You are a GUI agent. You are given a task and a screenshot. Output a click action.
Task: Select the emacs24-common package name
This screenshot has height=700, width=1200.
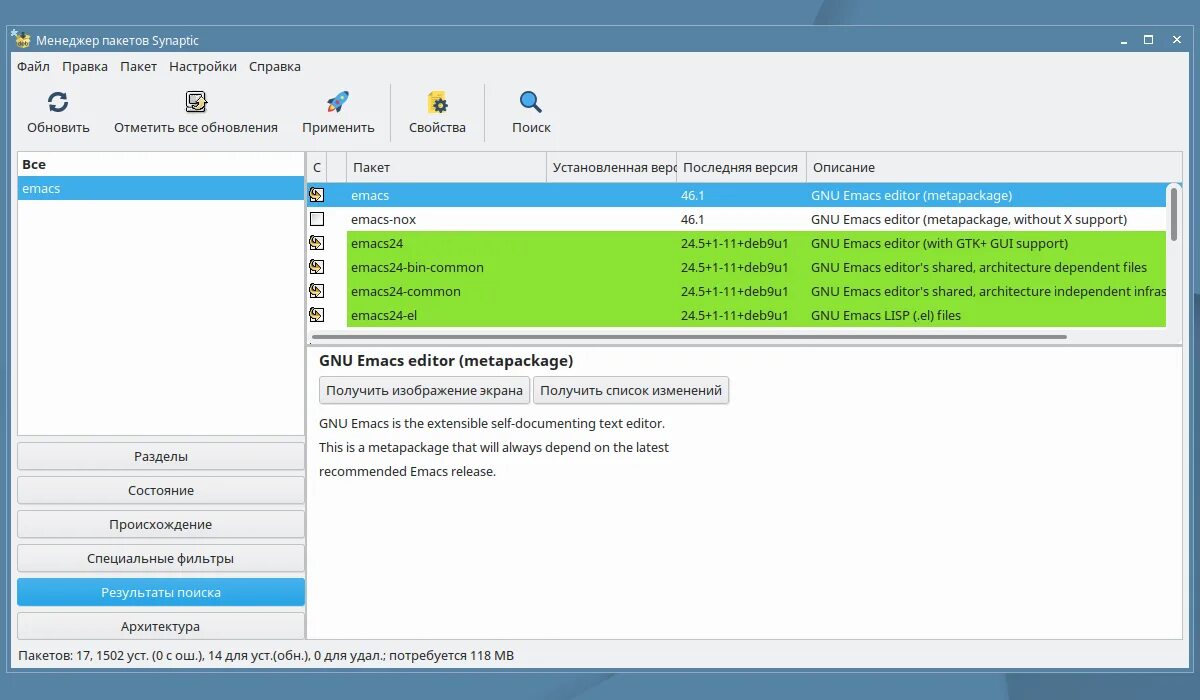(406, 291)
